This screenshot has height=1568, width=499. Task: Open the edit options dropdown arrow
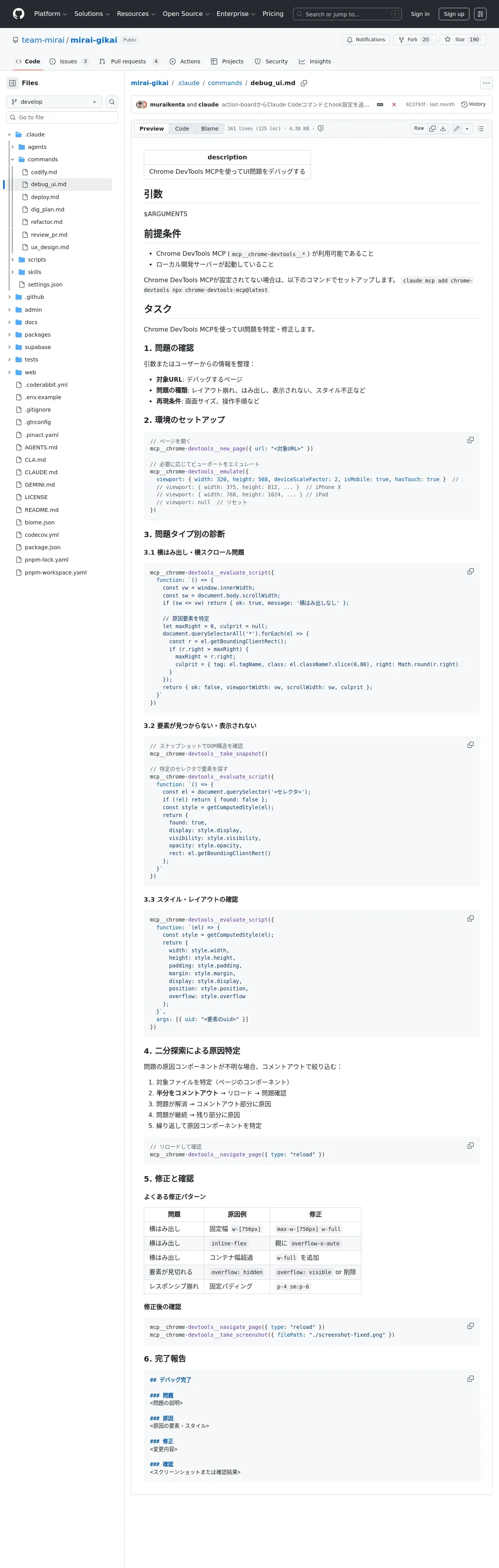coord(468,128)
